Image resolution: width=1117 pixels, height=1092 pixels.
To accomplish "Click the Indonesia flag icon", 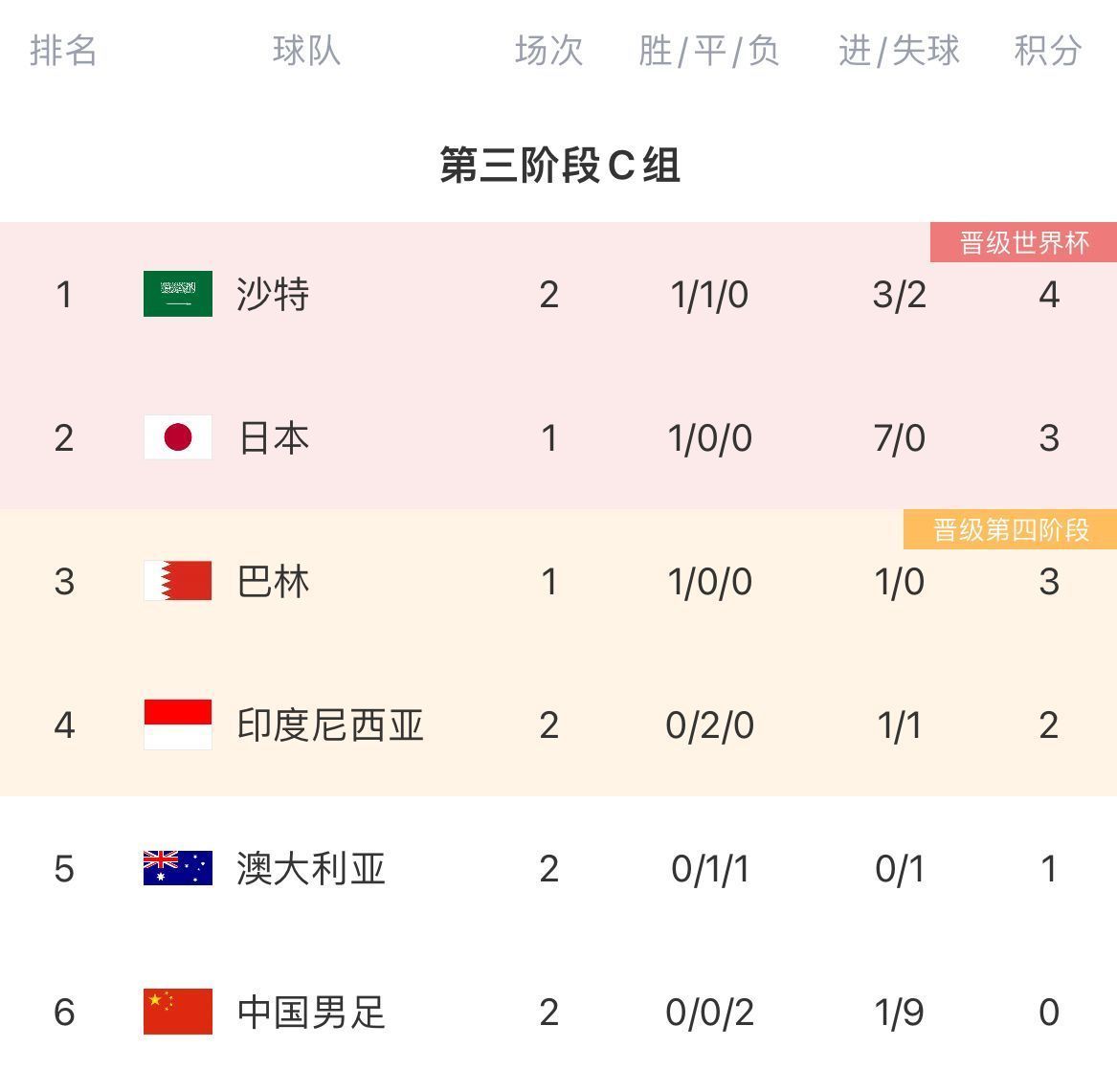I will (x=178, y=724).
